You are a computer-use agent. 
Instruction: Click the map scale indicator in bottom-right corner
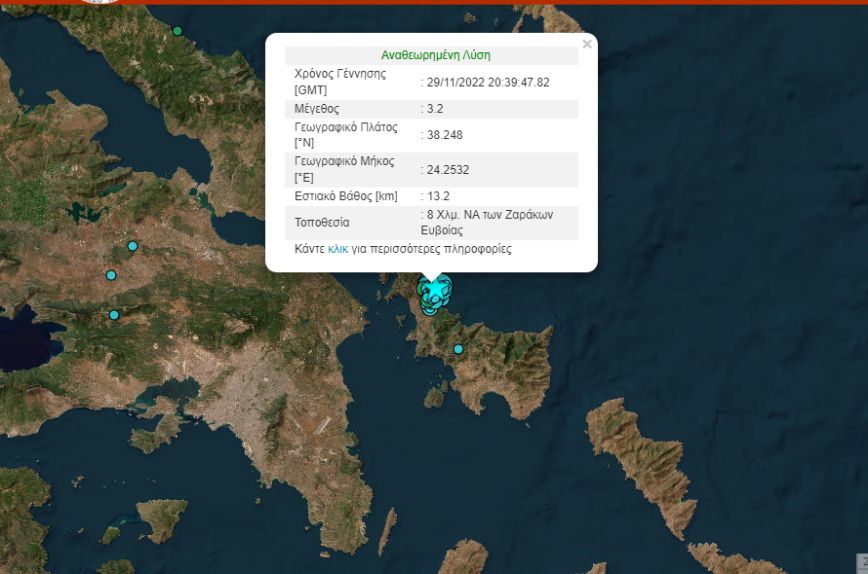click(x=861, y=563)
